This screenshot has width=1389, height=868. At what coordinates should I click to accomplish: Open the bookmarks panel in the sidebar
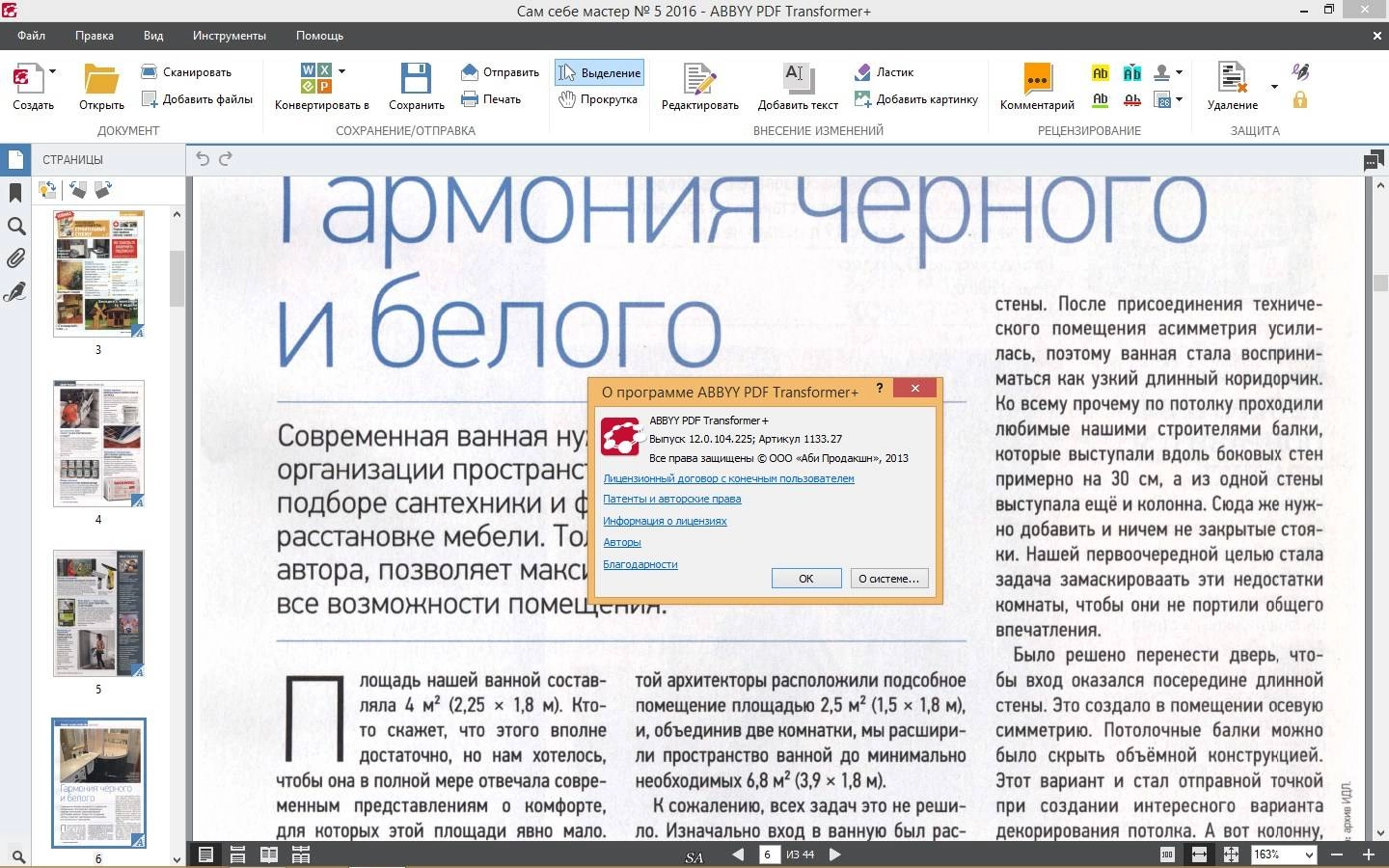pyautogui.click(x=15, y=193)
